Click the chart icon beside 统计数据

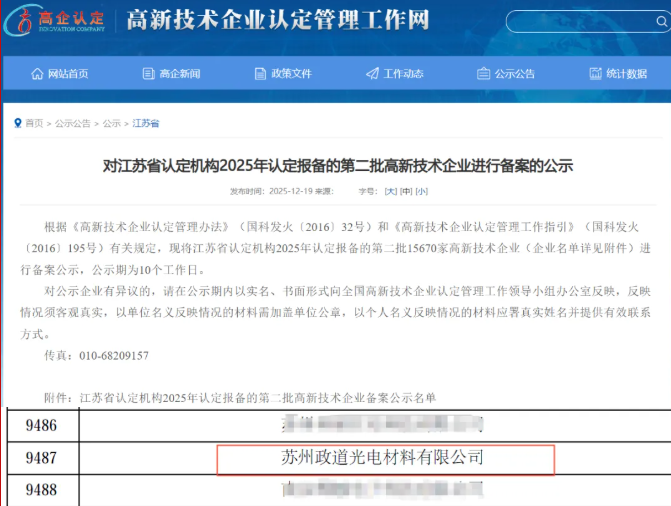[596, 74]
